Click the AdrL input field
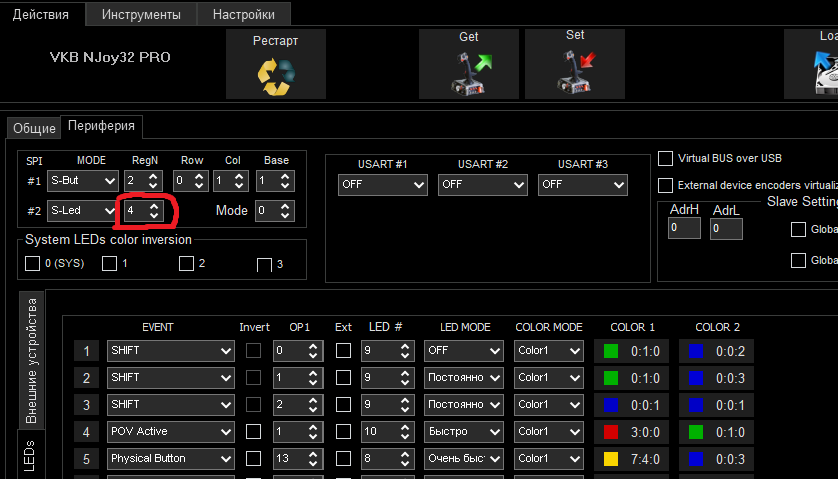Screen dimensions: 838x479 pyautogui.click(x=726, y=229)
